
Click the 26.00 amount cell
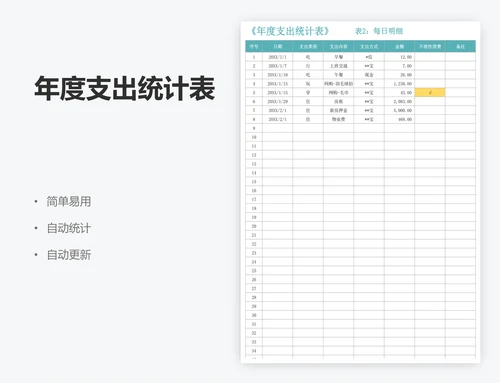click(x=400, y=75)
